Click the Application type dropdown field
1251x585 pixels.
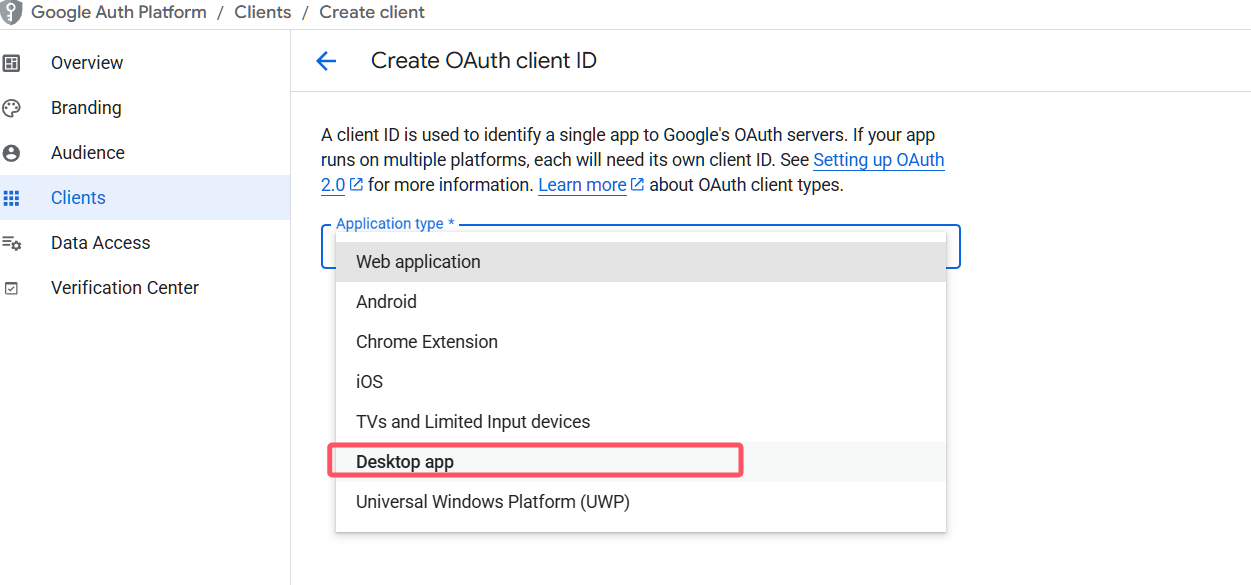click(x=641, y=246)
